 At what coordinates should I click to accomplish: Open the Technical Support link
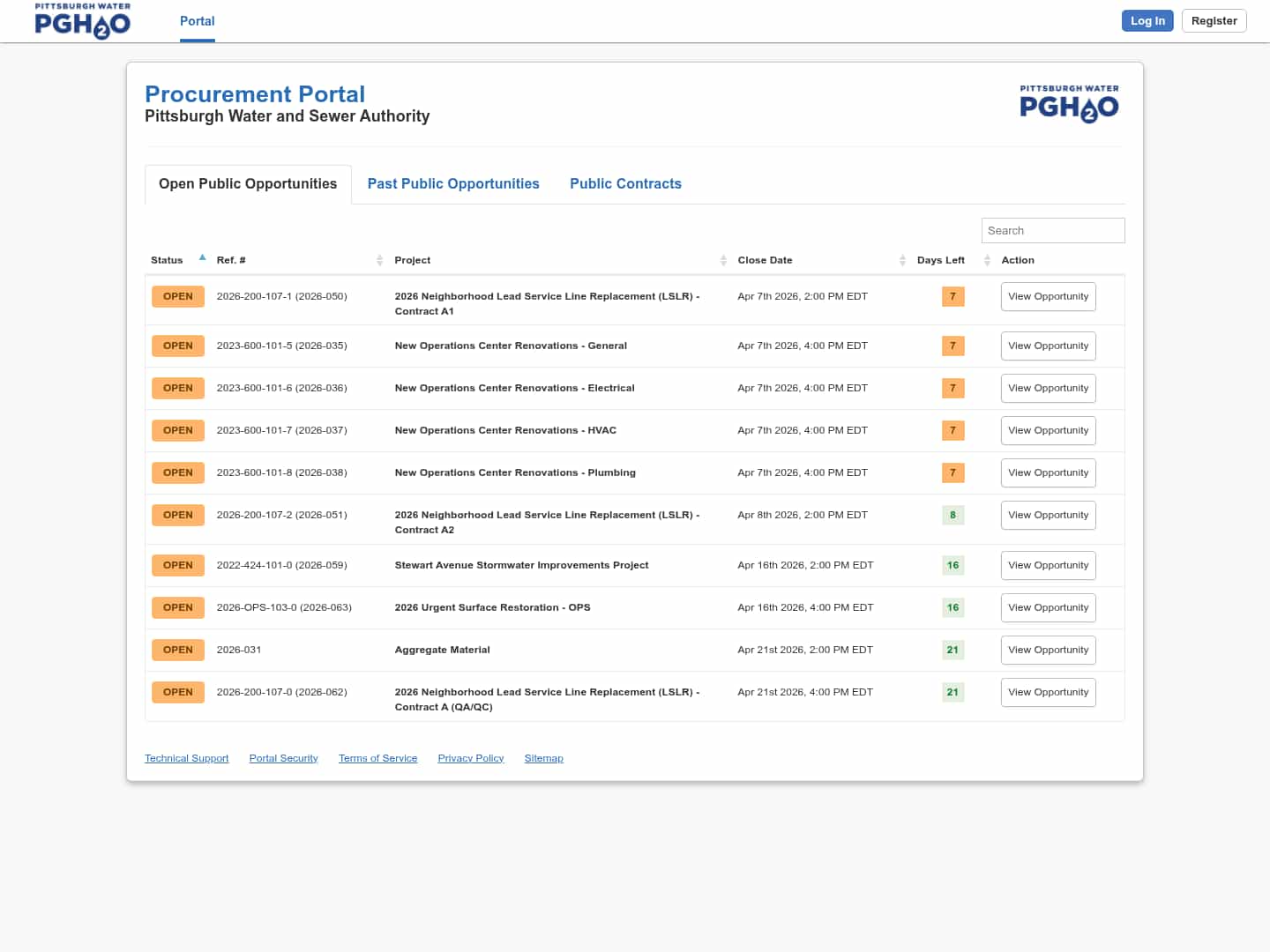point(186,758)
